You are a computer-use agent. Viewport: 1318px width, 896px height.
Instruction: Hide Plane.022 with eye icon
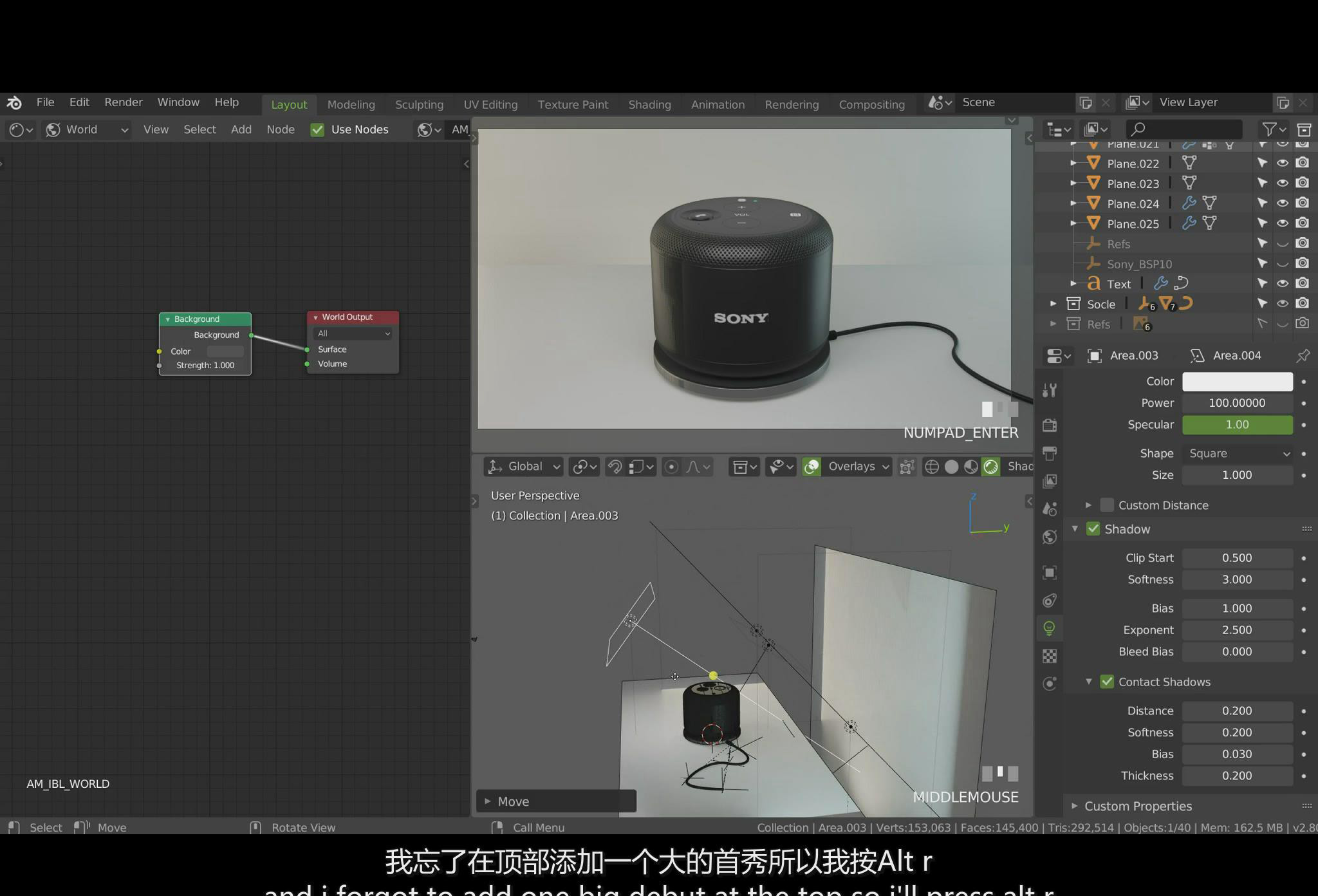1283,163
